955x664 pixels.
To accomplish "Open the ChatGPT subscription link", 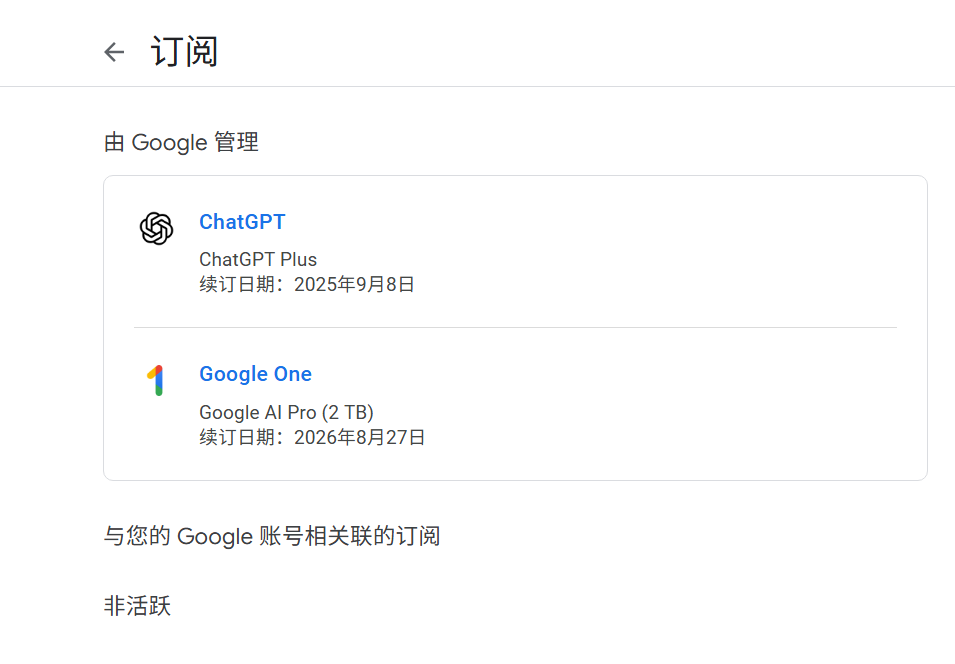I will tap(242, 222).
